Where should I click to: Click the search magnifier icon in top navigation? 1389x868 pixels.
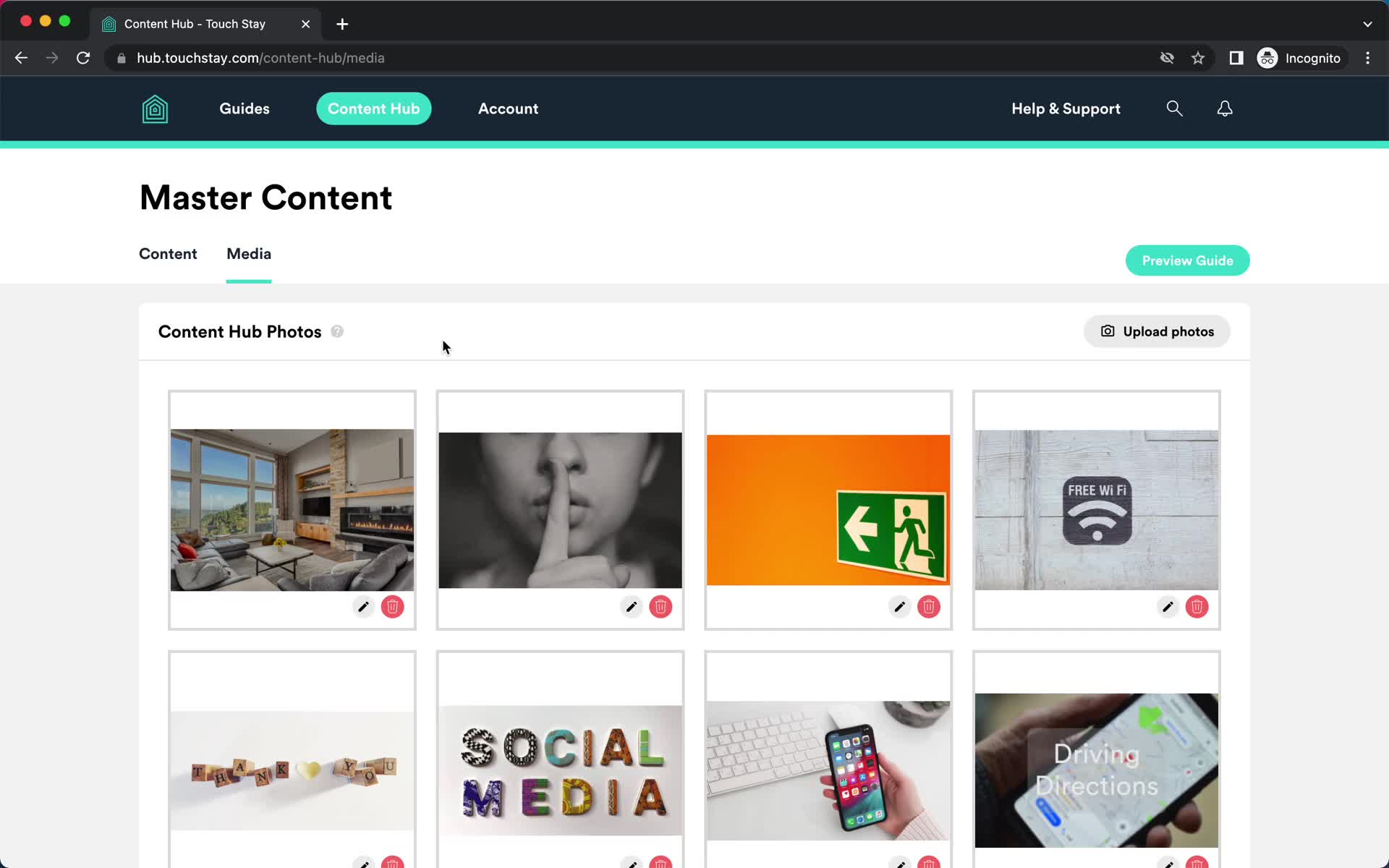[1176, 108]
